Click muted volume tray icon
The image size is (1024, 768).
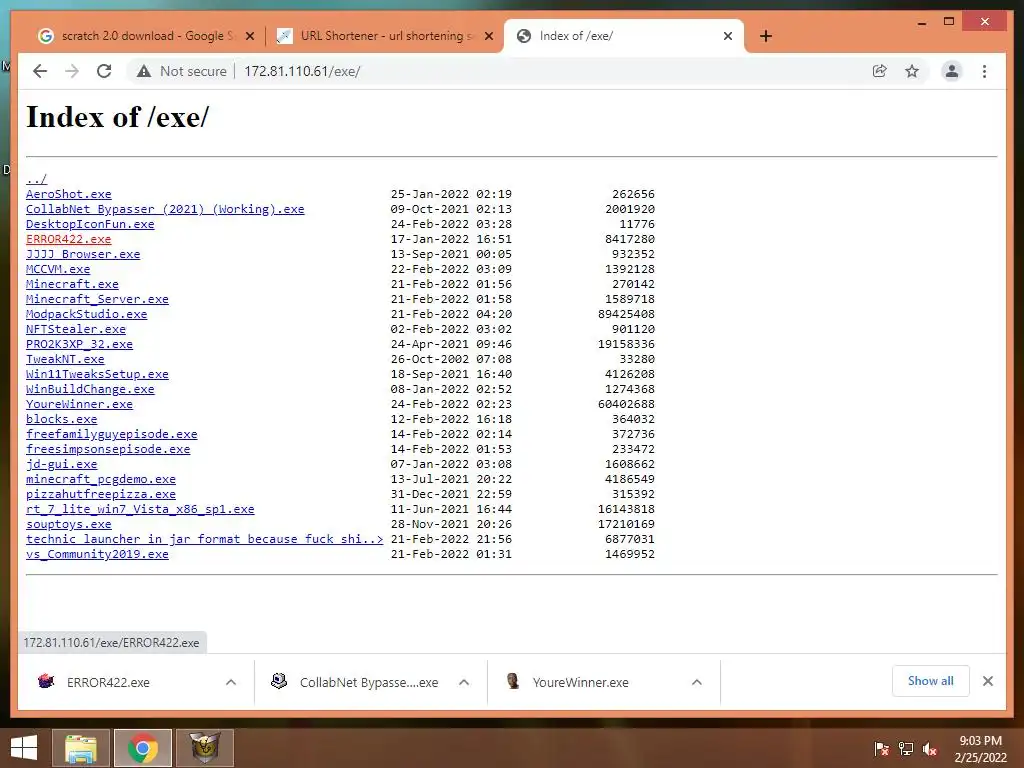(x=930, y=749)
